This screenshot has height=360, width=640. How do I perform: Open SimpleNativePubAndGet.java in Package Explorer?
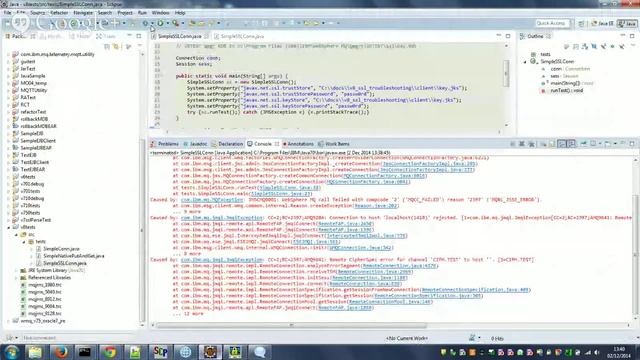click(x=73, y=256)
